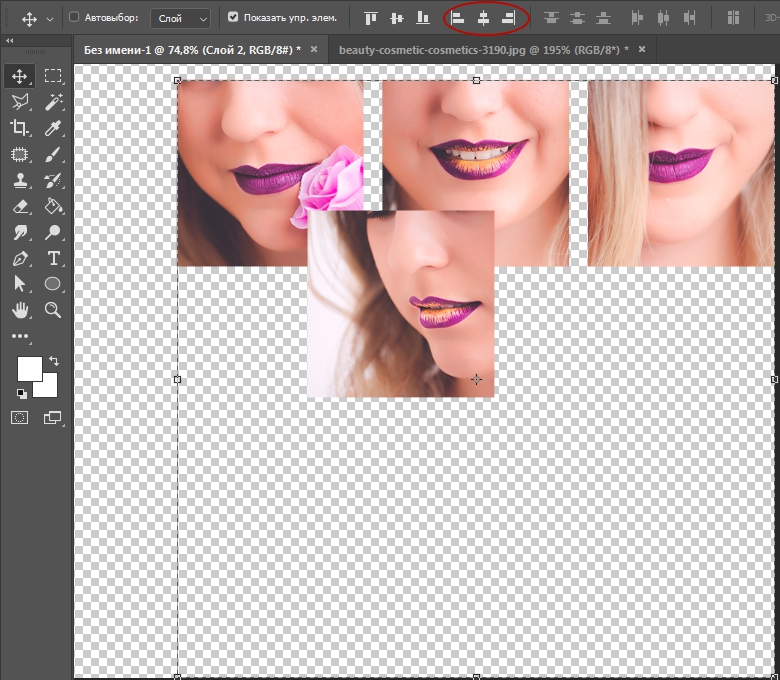Viewport: 780px width, 680px height.
Task: Click the side profile lips photo
Action: click(x=400, y=303)
